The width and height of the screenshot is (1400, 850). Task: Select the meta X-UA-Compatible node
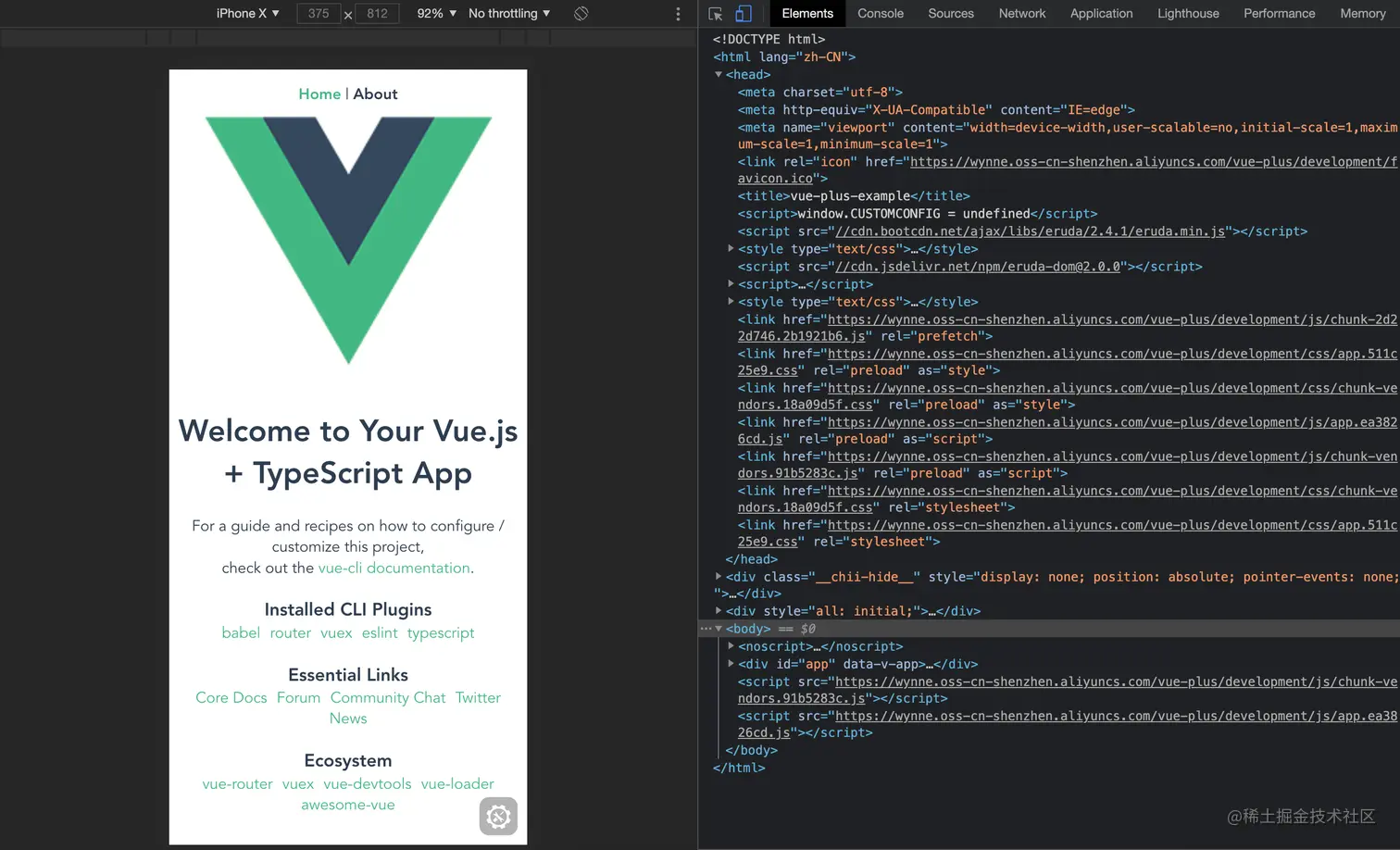tap(936, 109)
